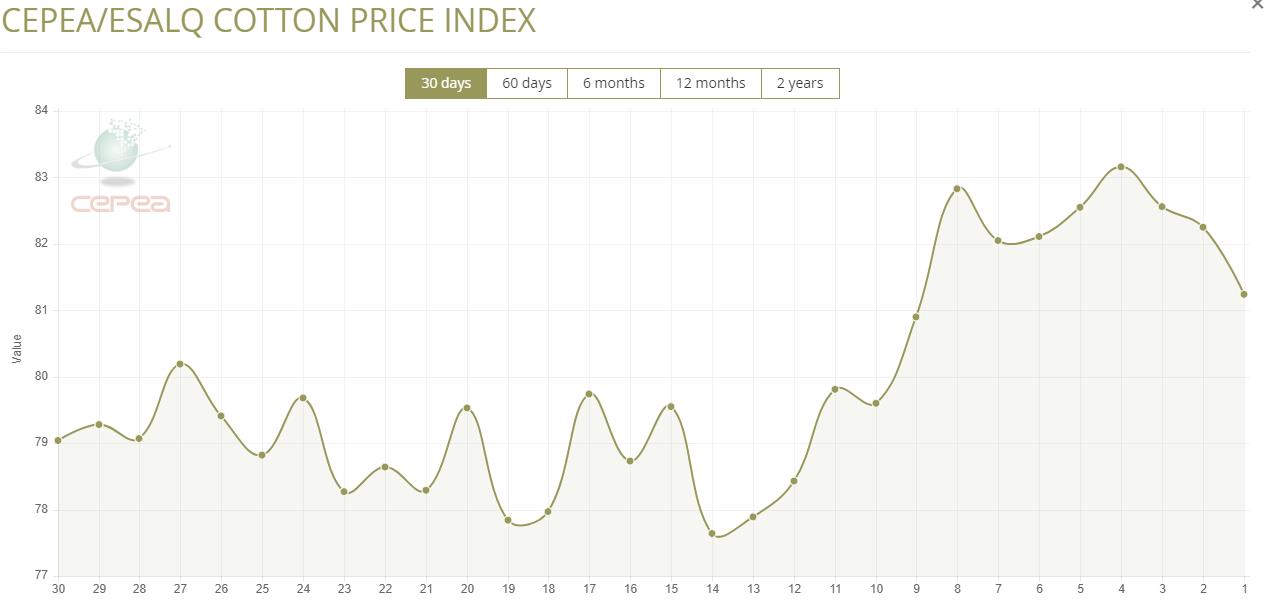Select the day 9 data point

pyautogui.click(x=916, y=317)
